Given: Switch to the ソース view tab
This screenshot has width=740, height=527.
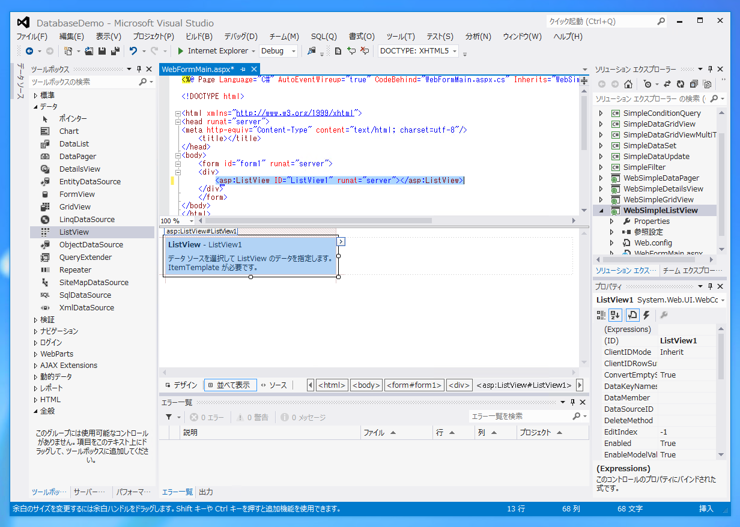Looking at the screenshot, I should (x=274, y=385).
